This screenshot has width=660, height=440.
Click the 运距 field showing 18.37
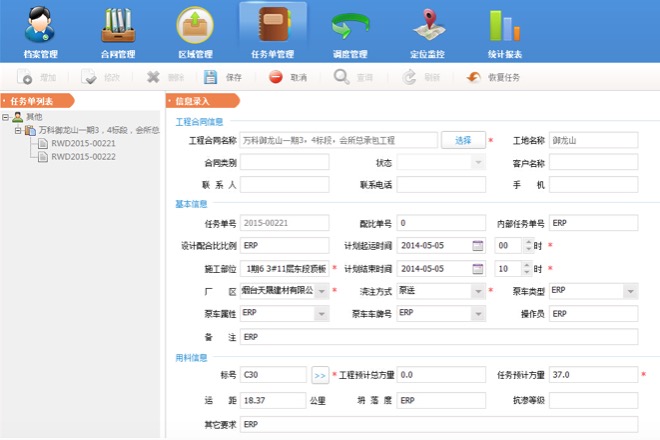(273, 400)
